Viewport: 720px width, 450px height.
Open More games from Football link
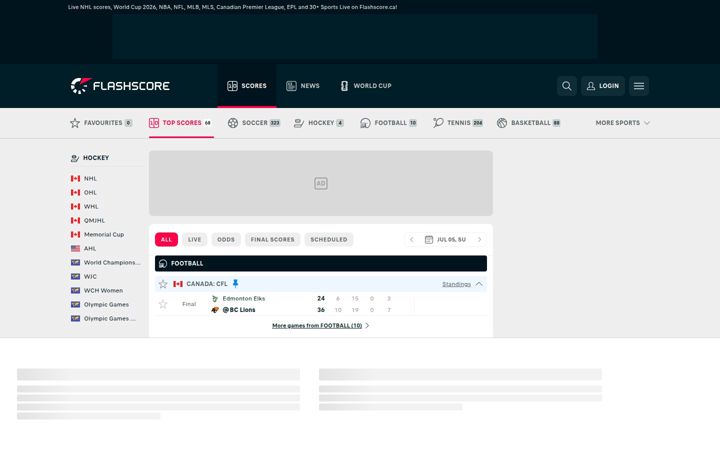pos(321,326)
